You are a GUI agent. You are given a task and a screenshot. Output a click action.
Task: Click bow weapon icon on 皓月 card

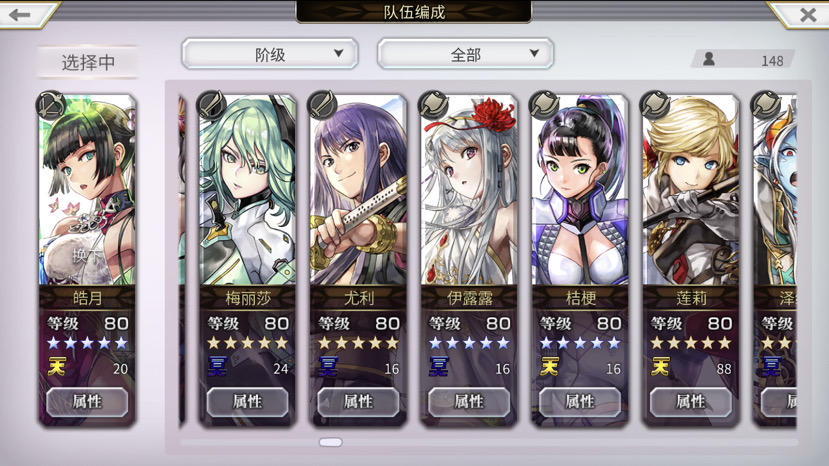click(x=51, y=105)
